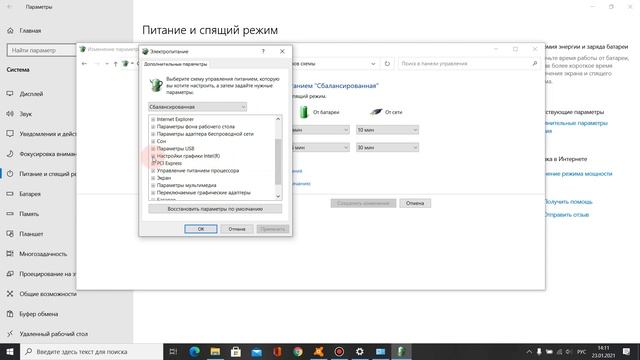
Task: Select Настройки графики Intel(R) tree item
Action: (188, 156)
